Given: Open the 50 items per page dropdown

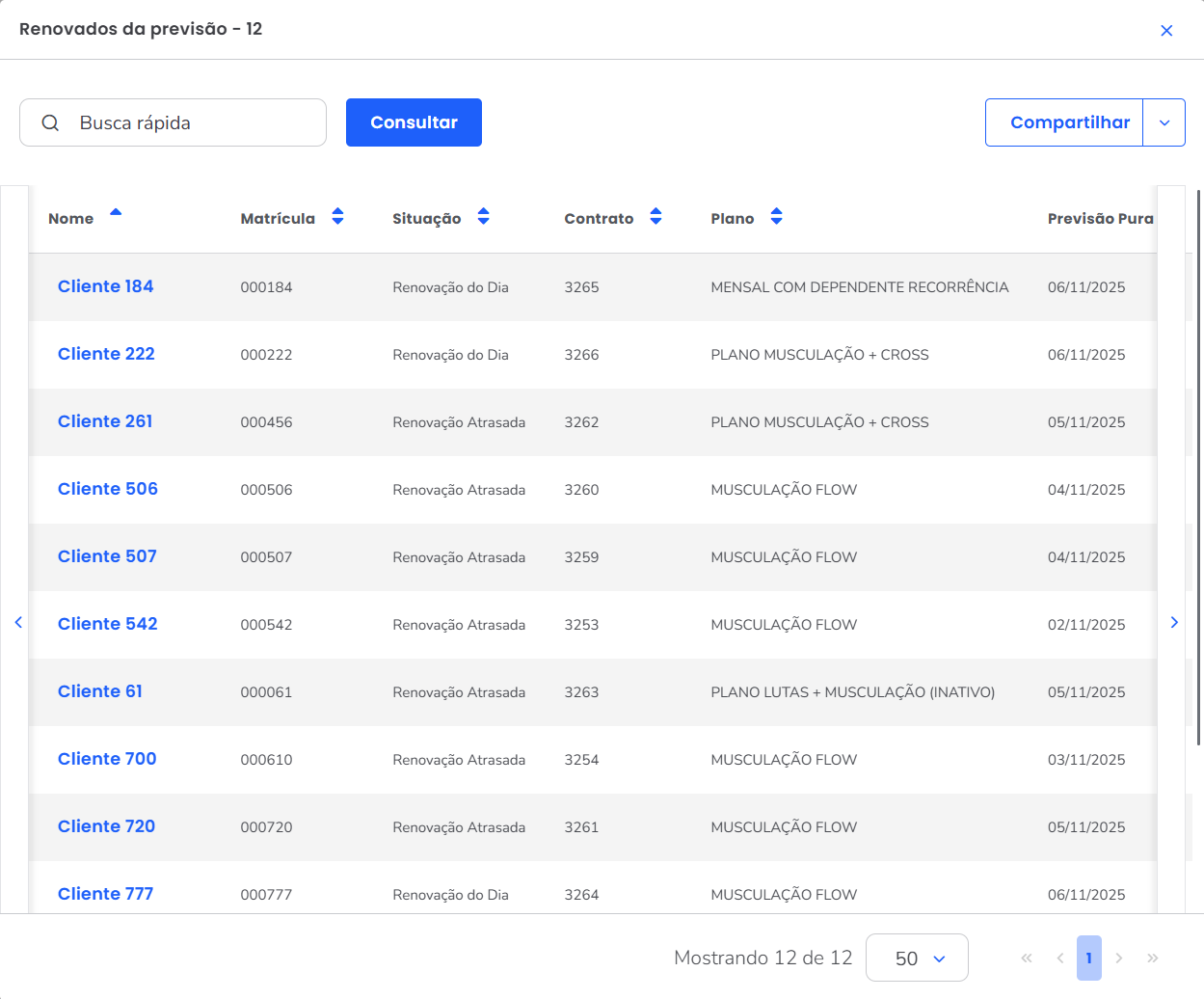Looking at the screenshot, I should (917, 958).
